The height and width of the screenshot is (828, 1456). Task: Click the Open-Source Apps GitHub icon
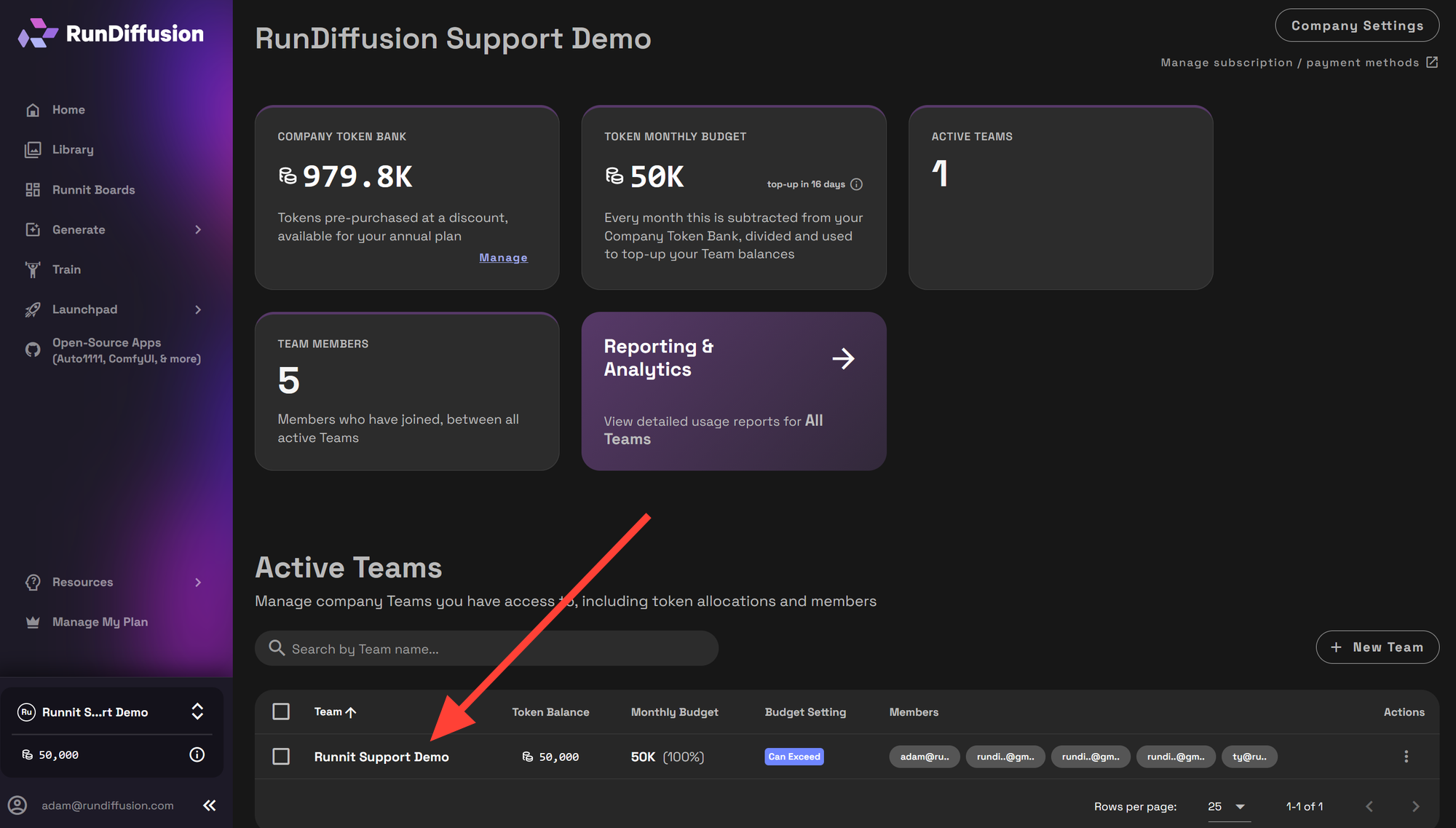click(x=32, y=350)
